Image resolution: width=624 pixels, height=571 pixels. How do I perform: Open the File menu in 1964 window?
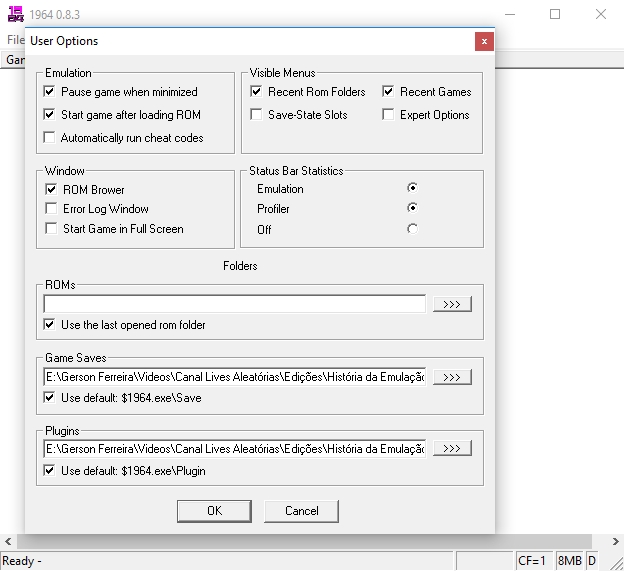16,40
